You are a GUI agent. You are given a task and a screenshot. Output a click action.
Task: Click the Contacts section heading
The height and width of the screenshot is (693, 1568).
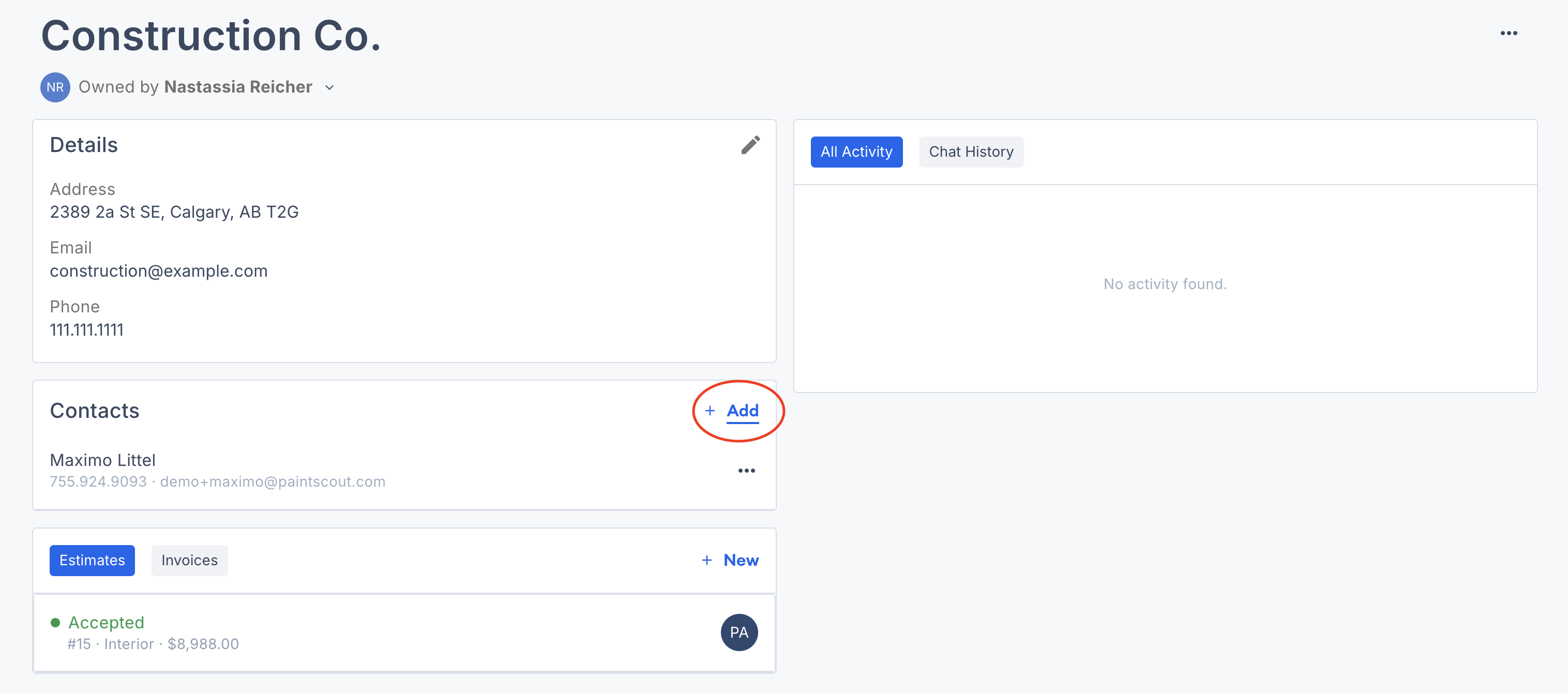94,411
